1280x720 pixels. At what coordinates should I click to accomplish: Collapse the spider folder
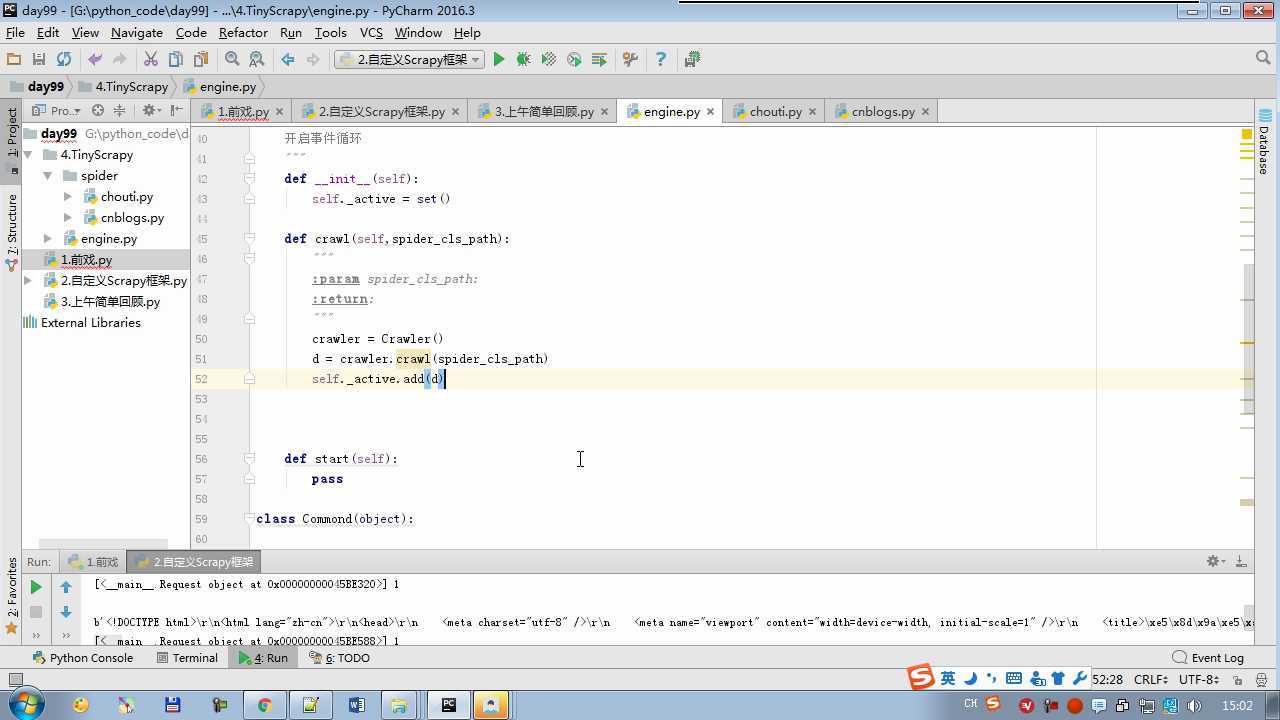(47, 176)
